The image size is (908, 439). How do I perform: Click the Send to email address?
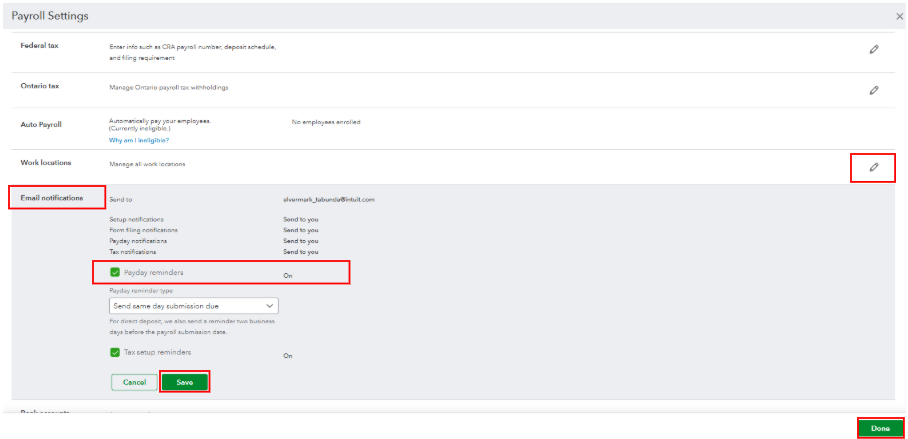click(329, 199)
